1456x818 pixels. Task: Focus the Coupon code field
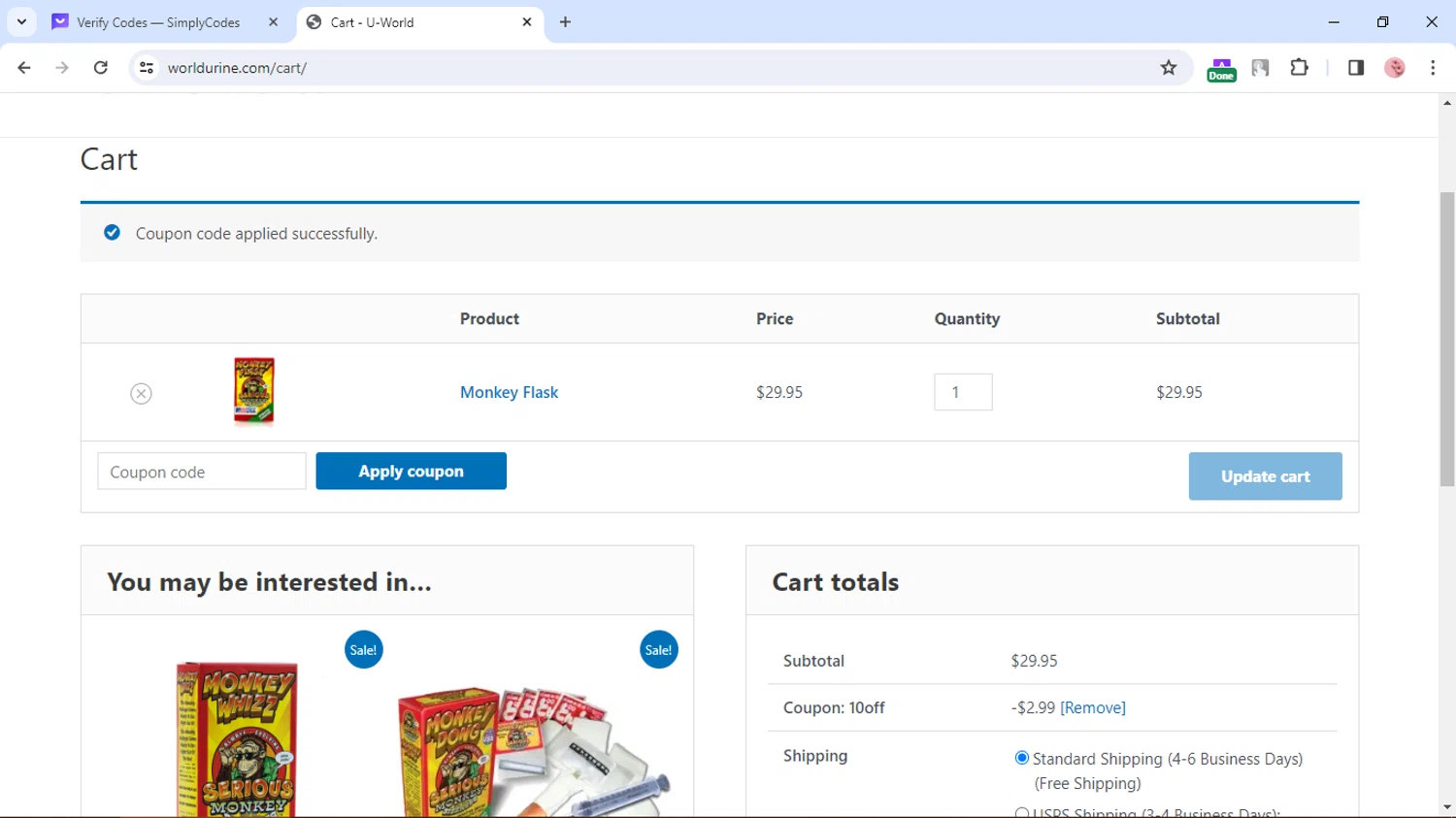[202, 472]
